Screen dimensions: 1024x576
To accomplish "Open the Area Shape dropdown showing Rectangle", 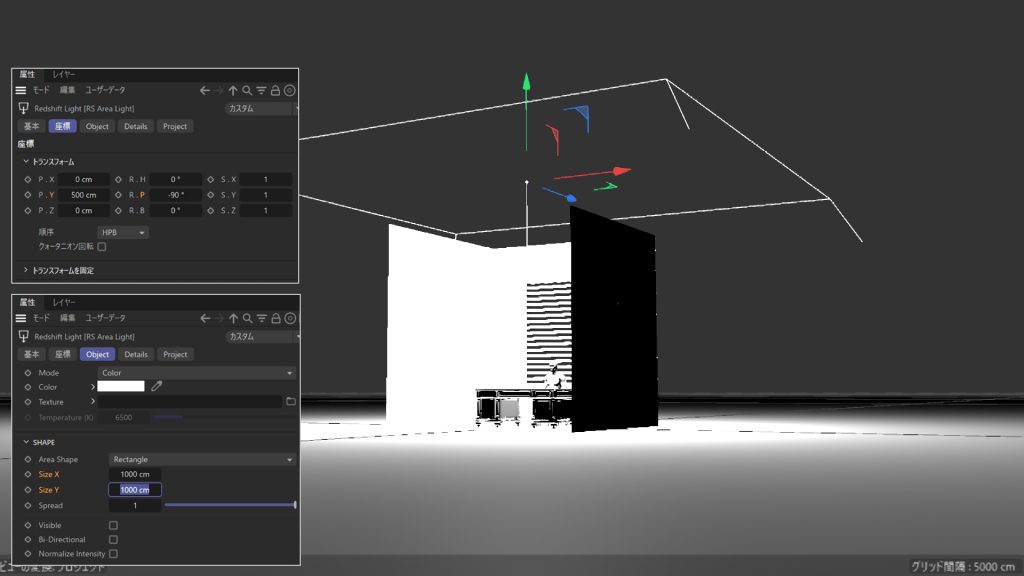I will coord(200,458).
